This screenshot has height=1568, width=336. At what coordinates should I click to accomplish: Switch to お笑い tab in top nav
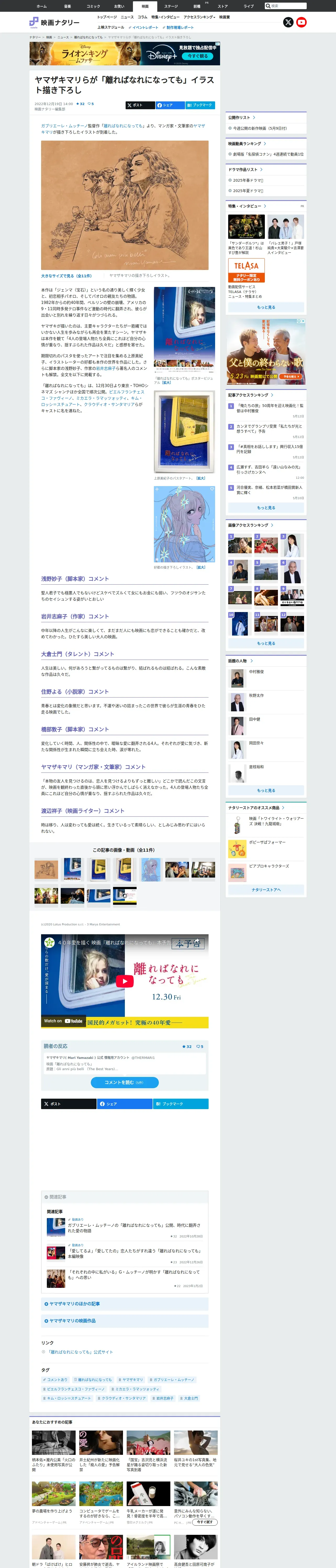click(x=119, y=6)
